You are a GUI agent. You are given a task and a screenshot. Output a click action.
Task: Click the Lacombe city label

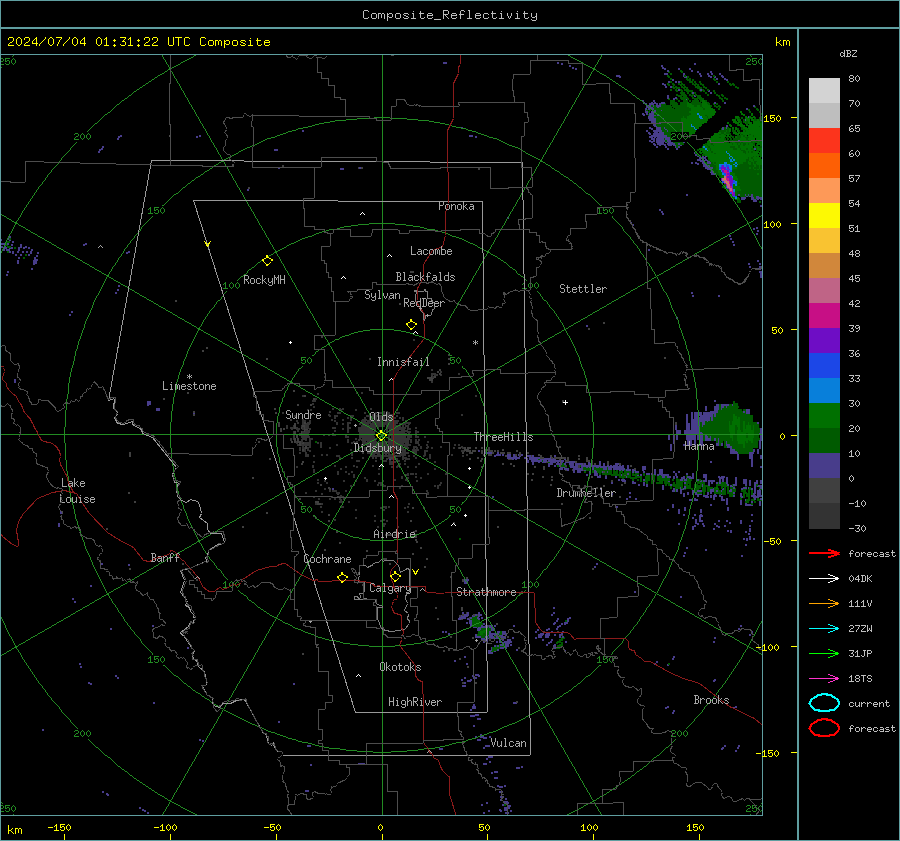click(x=431, y=251)
